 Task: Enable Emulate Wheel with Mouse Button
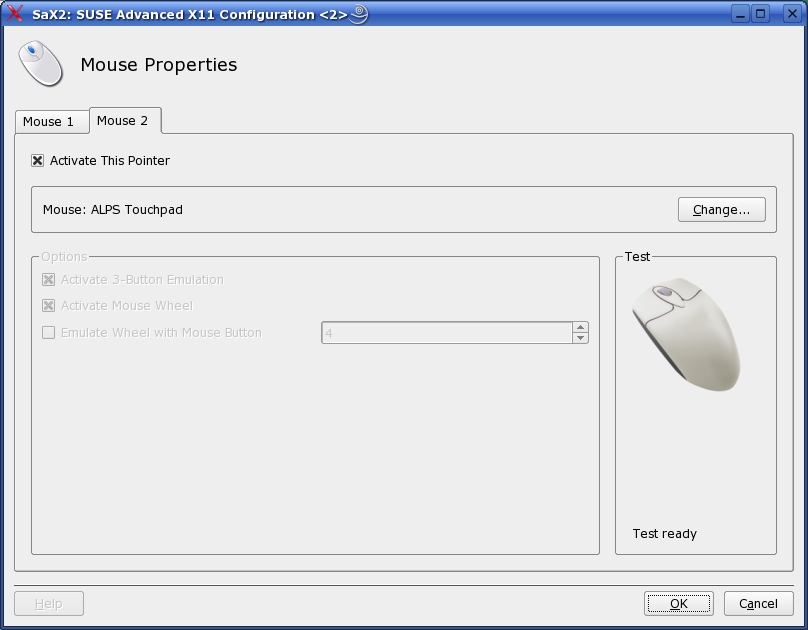coord(48,333)
